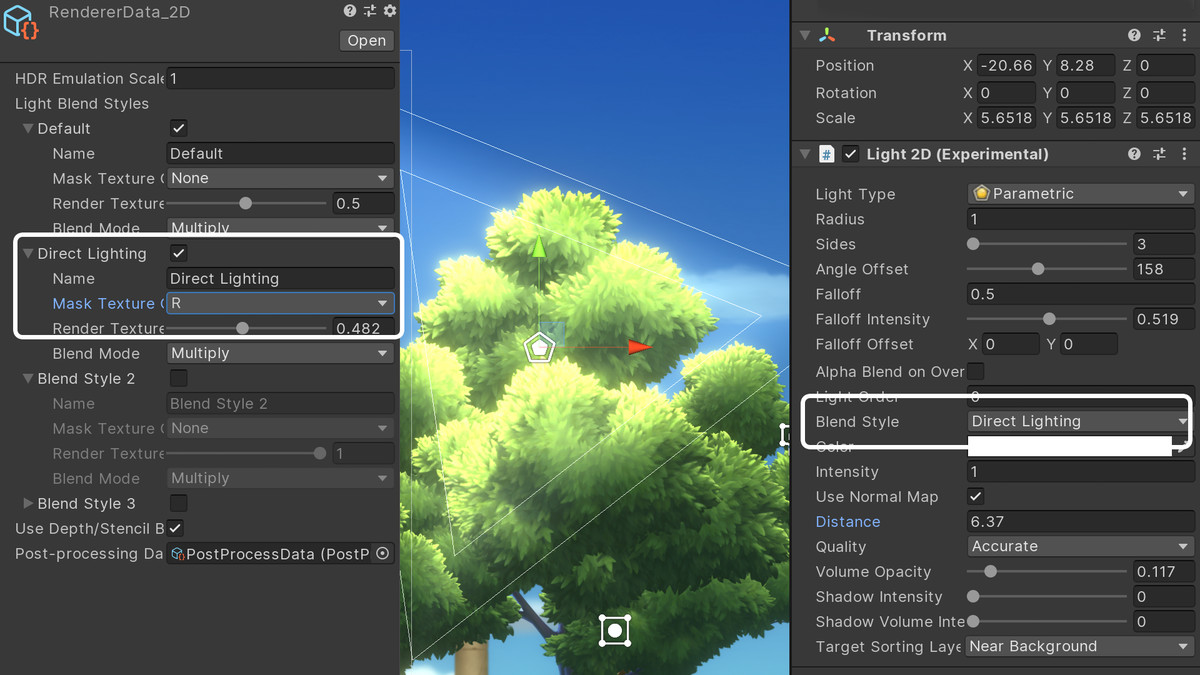The image size is (1200, 675).
Task: Toggle Use Depth/Stencil Buffer checkbox
Action: point(176,528)
